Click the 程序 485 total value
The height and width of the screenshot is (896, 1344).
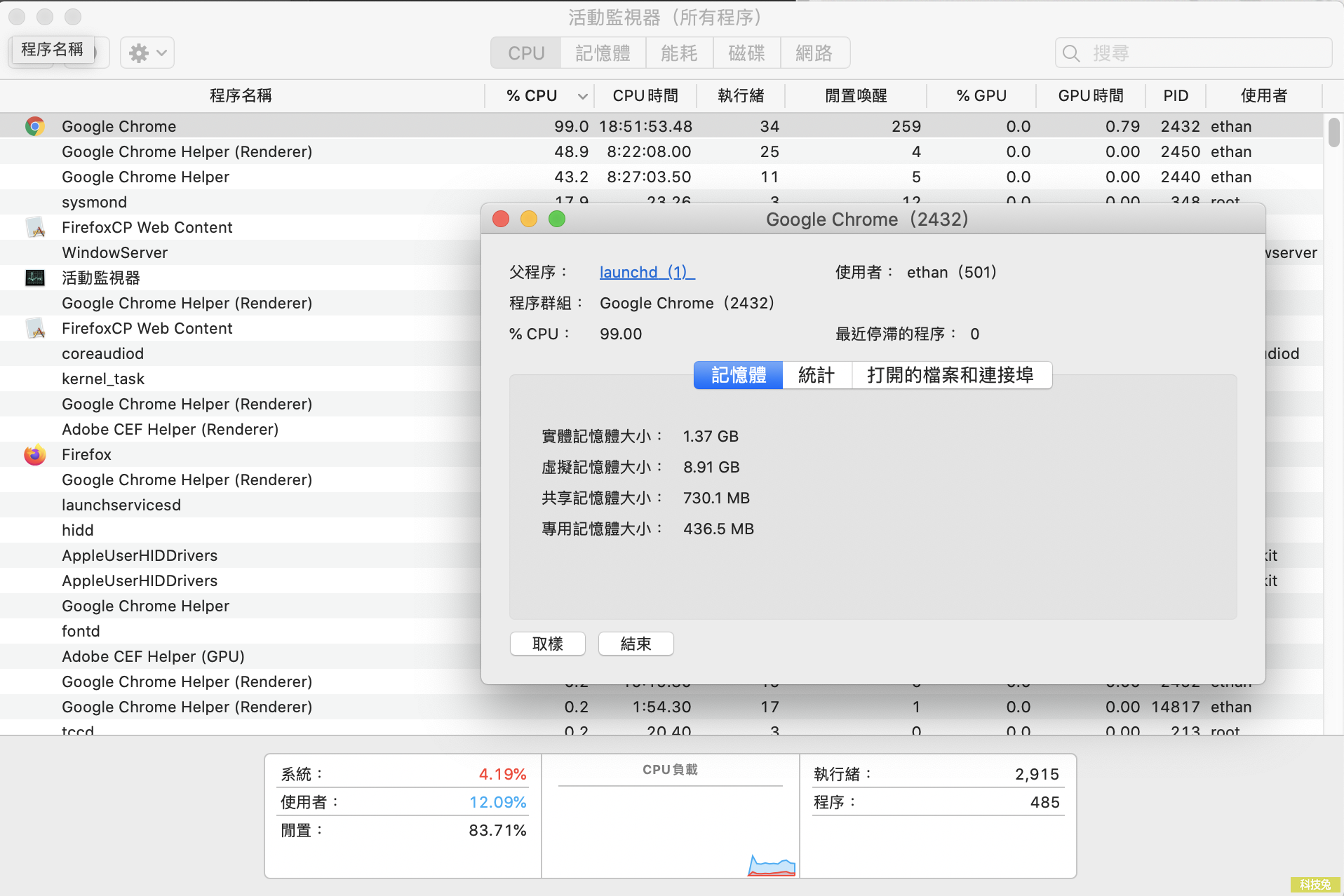(x=1044, y=802)
